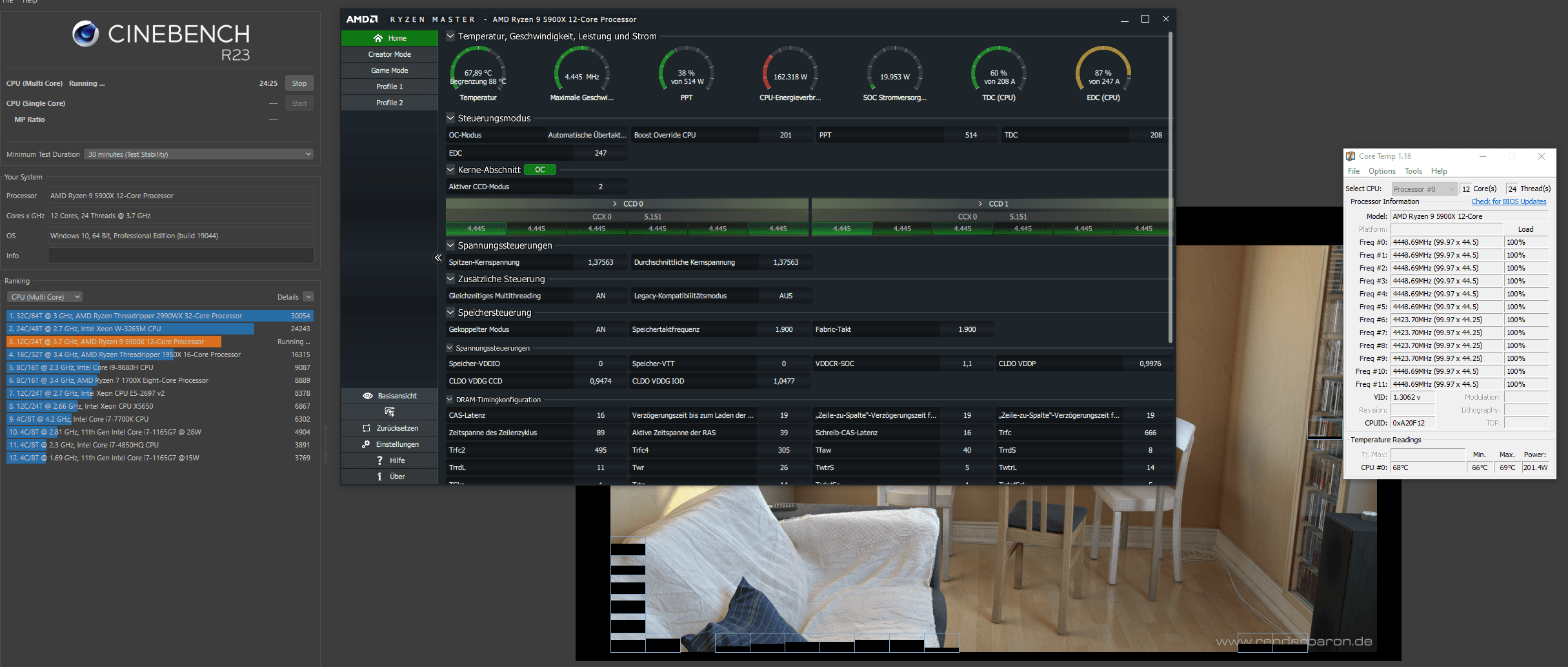Image resolution: width=1568 pixels, height=667 pixels.
Task: Click the CAS-Latenz value 16
Action: click(x=601, y=415)
